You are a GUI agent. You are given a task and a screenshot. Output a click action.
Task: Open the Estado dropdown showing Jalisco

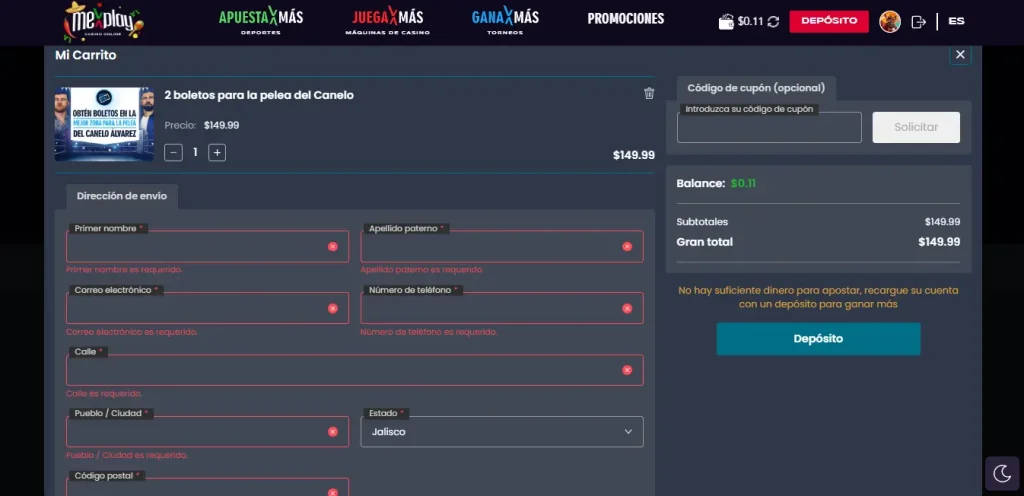coord(502,431)
